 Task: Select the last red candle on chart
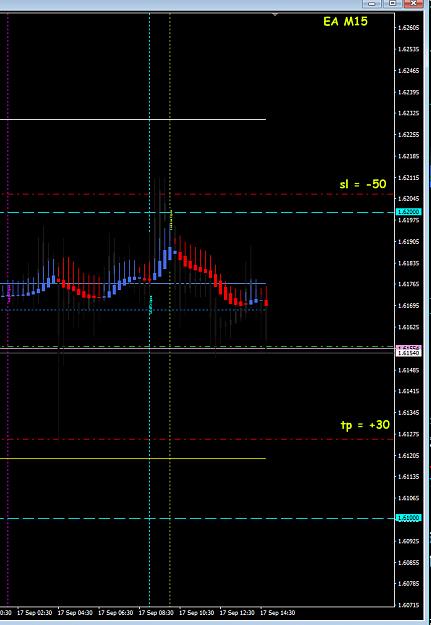(266, 303)
